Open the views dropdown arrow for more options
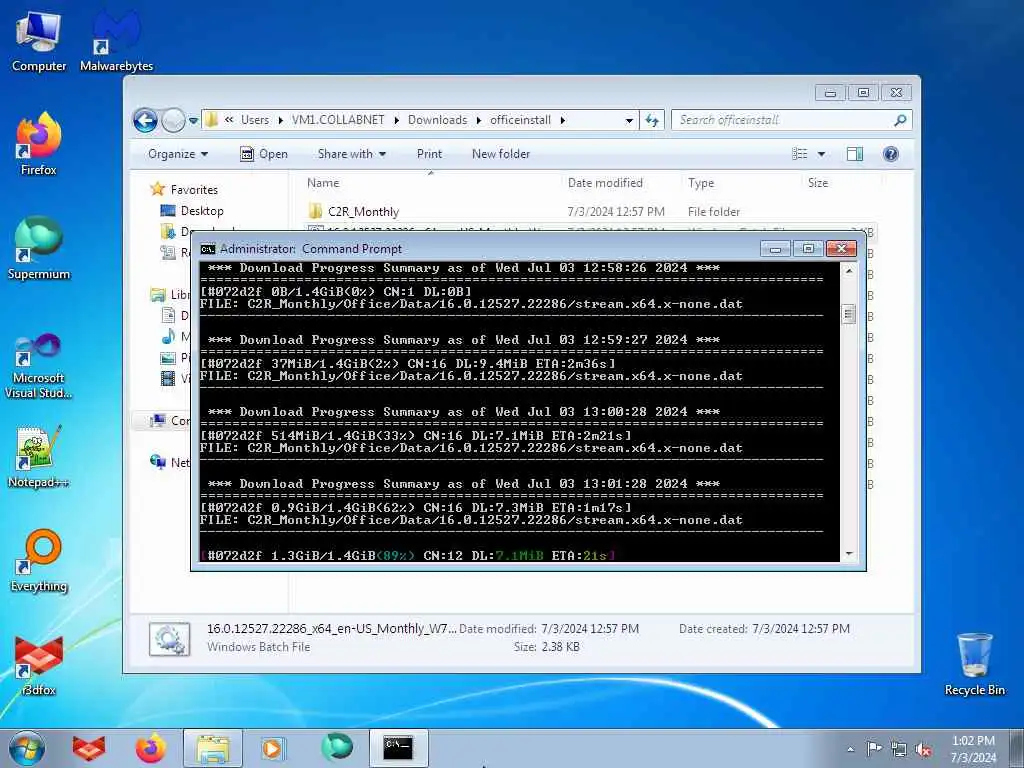This screenshot has height=768, width=1024. coord(821,154)
